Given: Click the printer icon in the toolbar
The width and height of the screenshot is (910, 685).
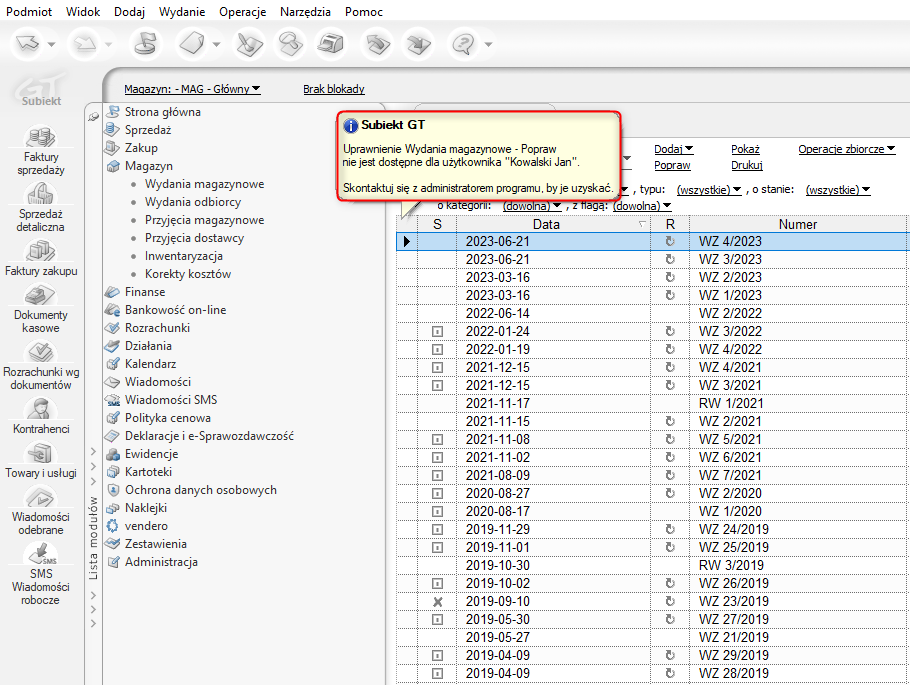Looking at the screenshot, I should click(330, 44).
